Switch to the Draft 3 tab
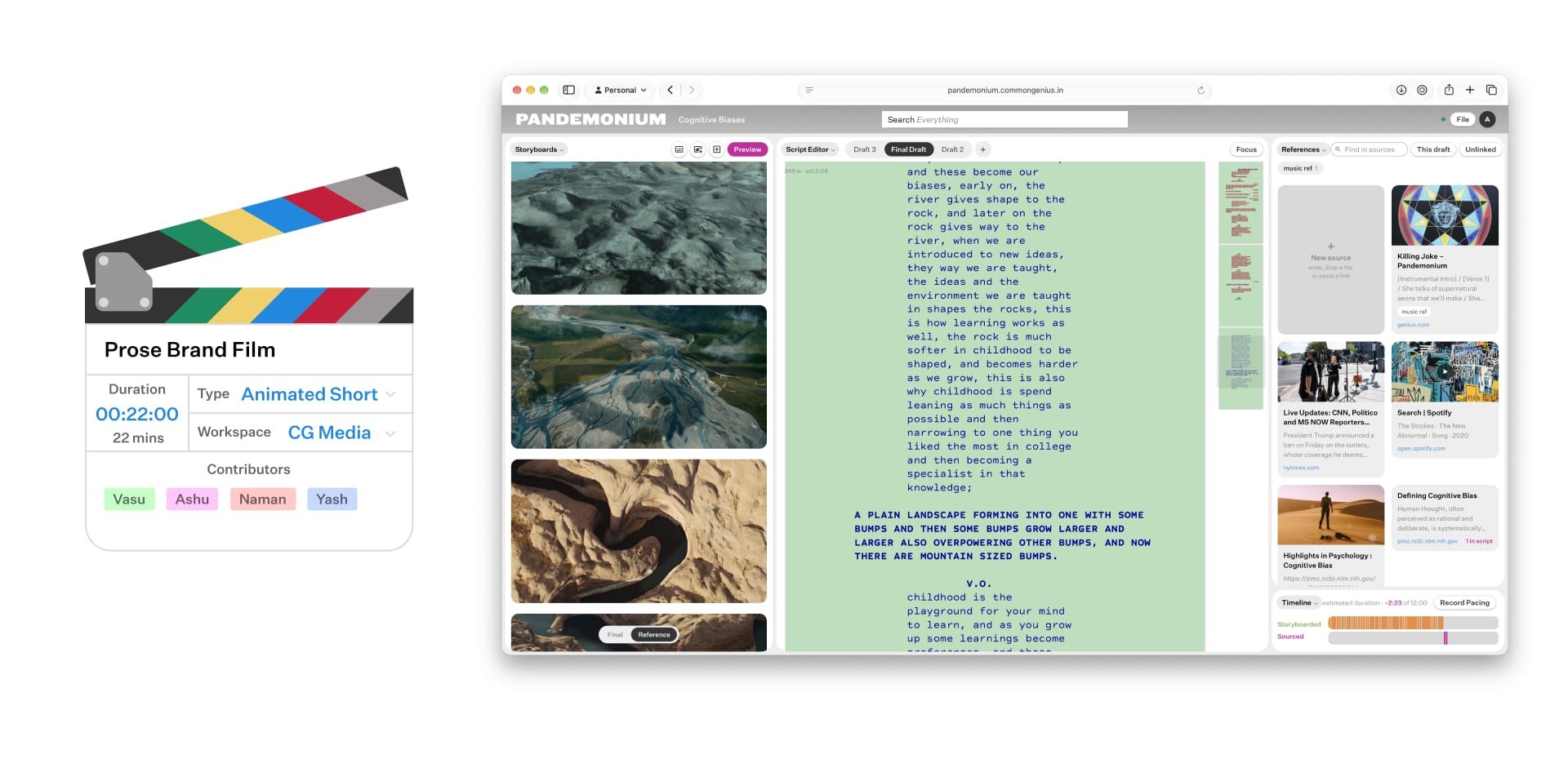Screen dimensions: 1568x777 pyautogui.click(x=864, y=149)
